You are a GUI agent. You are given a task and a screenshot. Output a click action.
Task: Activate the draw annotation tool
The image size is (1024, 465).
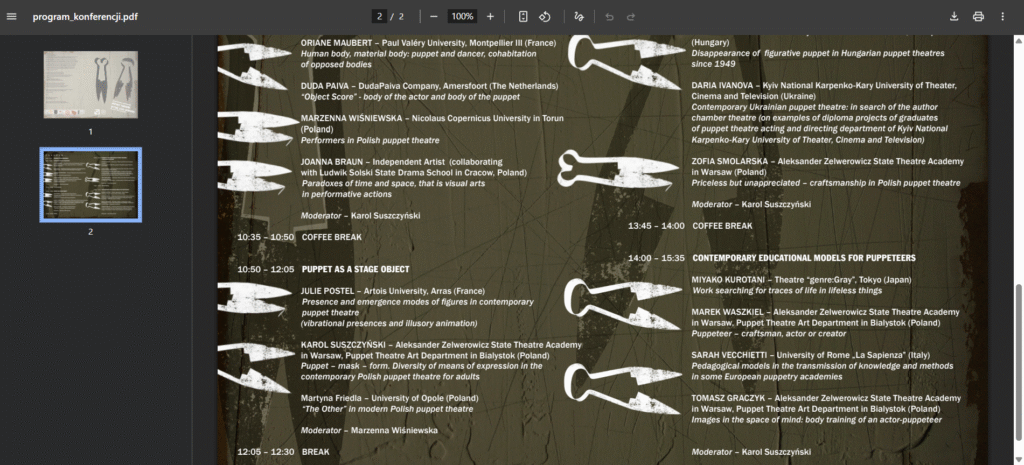tap(578, 17)
